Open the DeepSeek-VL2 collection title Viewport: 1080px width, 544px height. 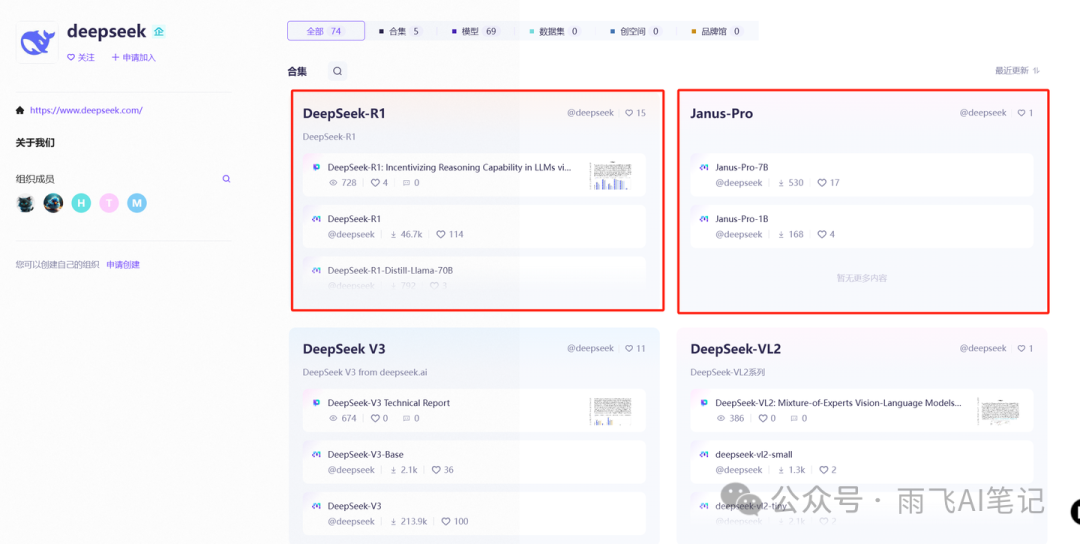pos(736,349)
